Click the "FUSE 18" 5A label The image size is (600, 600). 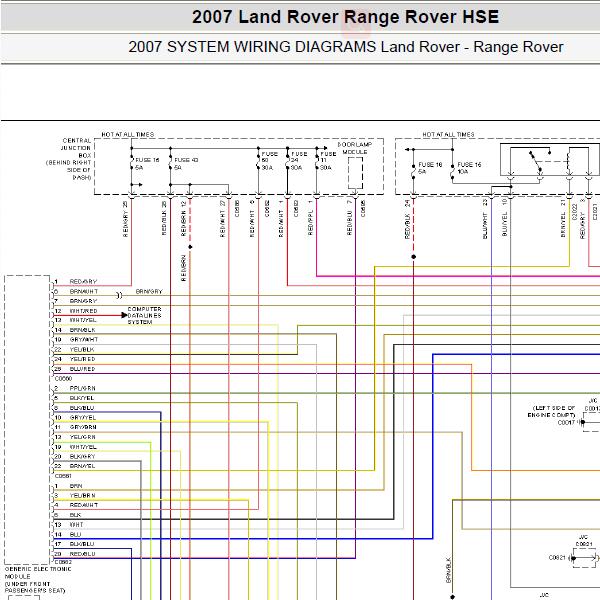[x=430, y=168]
